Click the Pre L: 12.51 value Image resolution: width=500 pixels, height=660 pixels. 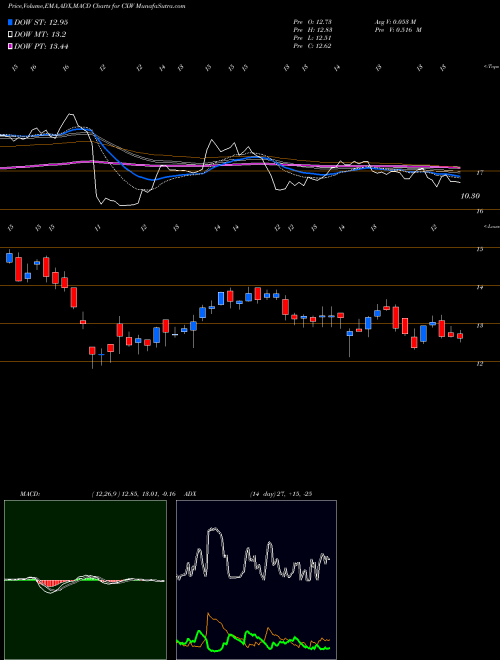coord(312,38)
